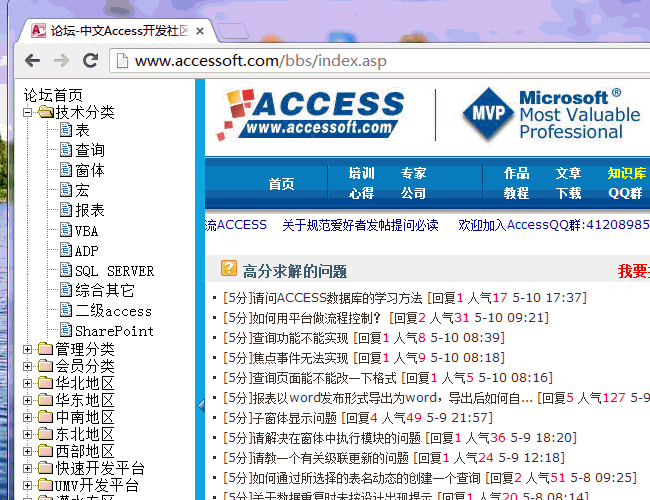The width and height of the screenshot is (650, 500).
Task: Open 欢迎加入AccessQQ群 announcement link
Action: pyautogui.click(x=554, y=225)
